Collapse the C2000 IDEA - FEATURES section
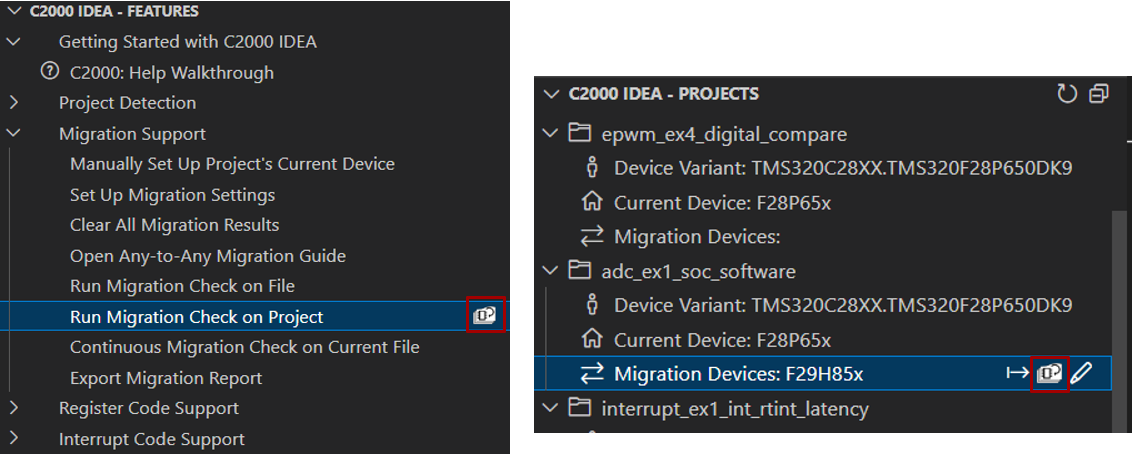 [x=14, y=11]
